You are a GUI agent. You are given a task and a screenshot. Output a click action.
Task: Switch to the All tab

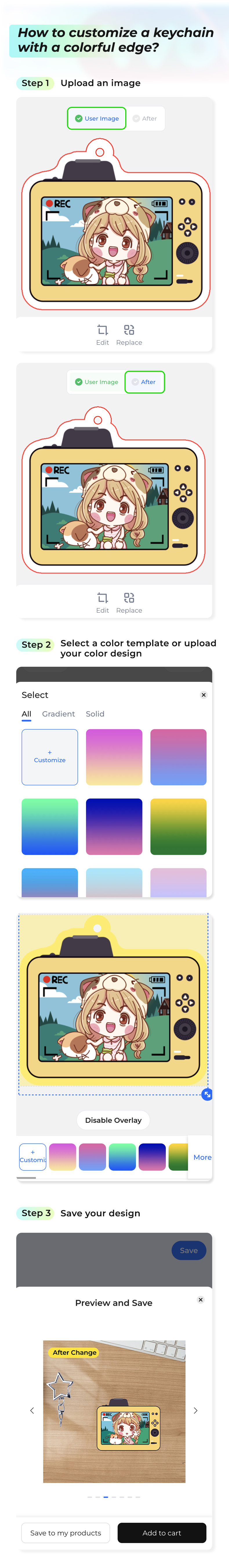tap(26, 714)
